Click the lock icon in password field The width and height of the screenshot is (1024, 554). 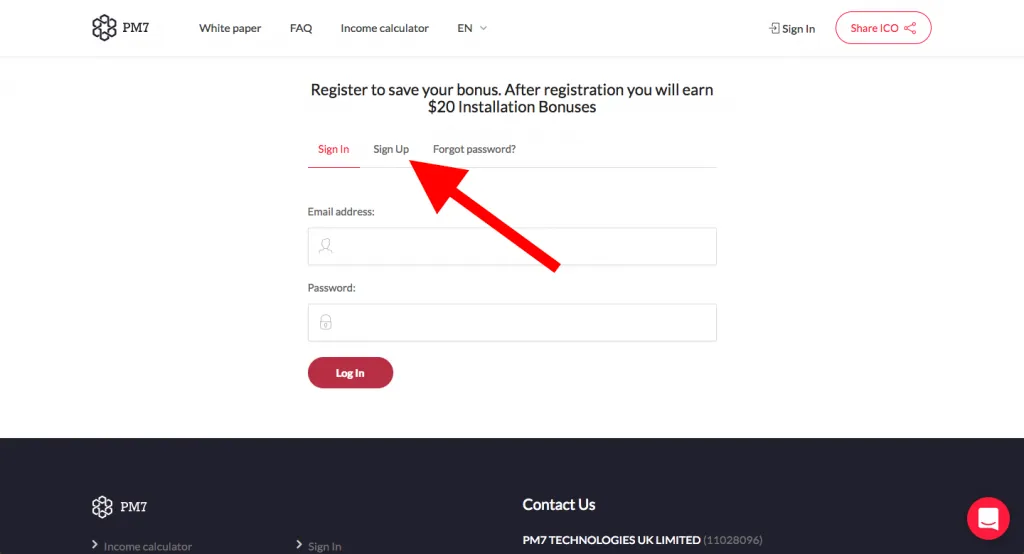pos(325,322)
